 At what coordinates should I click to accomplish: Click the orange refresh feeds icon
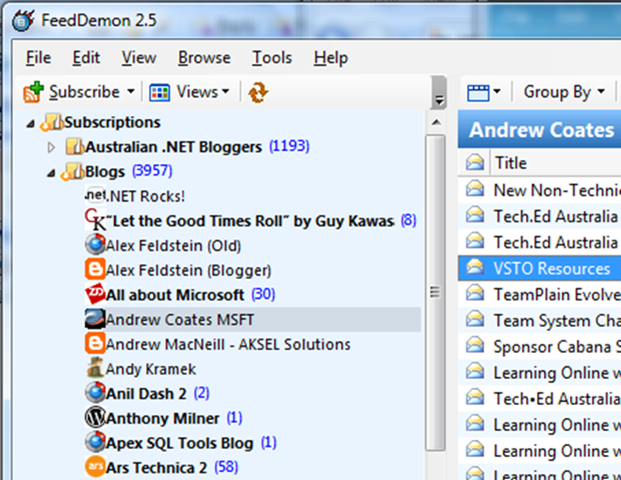tap(258, 92)
